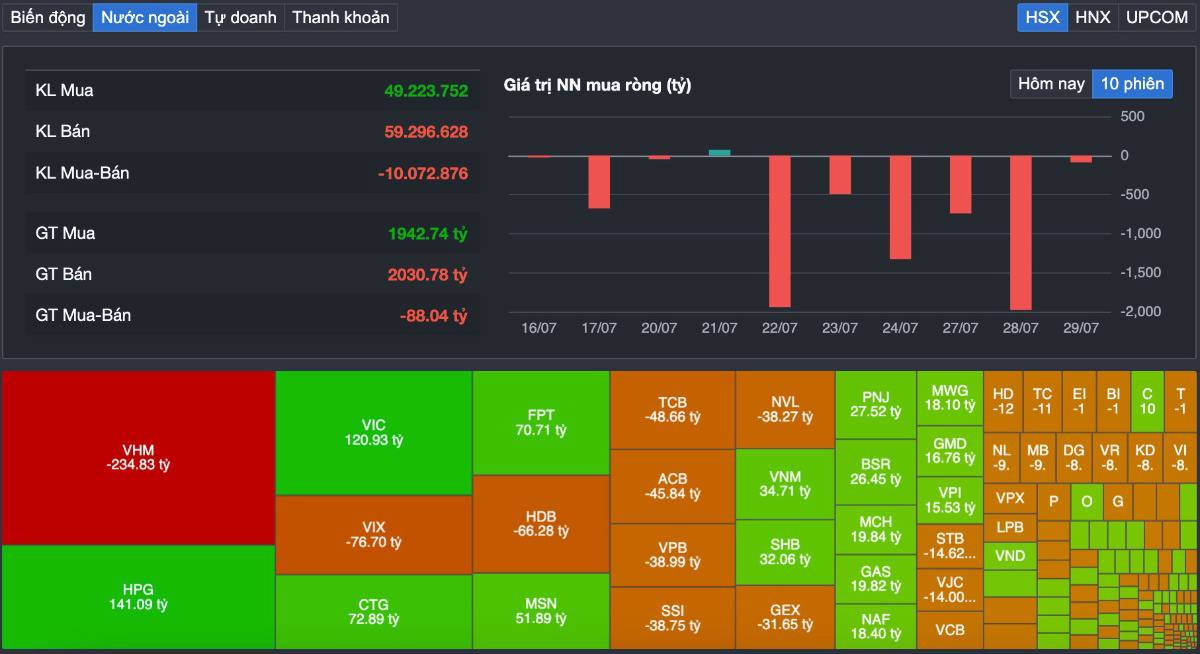Select the MSN treemap tile
Image resolution: width=1200 pixels, height=654 pixels.
point(541,612)
